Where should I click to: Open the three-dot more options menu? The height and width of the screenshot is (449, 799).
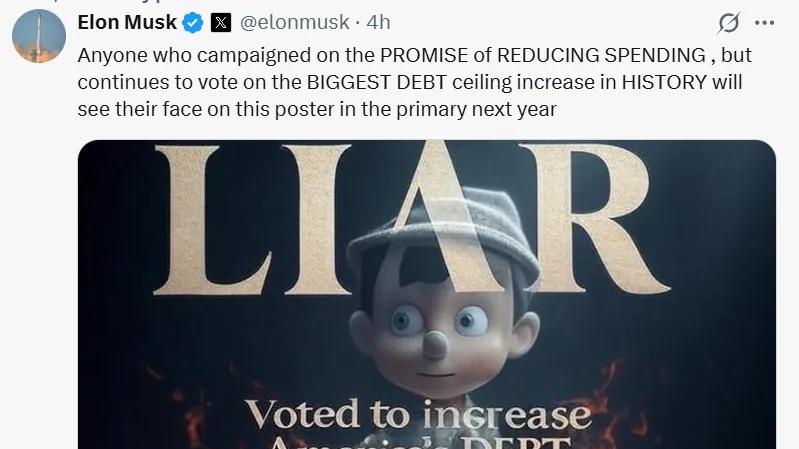tap(764, 23)
